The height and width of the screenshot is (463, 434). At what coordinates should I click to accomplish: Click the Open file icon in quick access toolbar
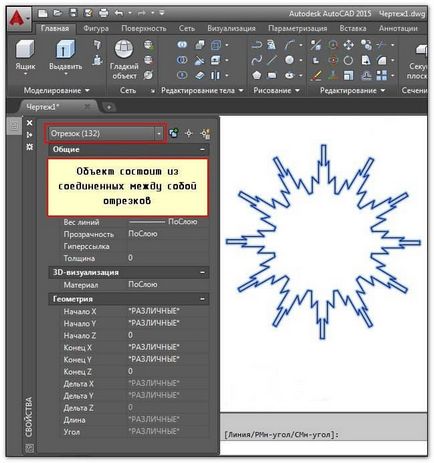(58, 13)
